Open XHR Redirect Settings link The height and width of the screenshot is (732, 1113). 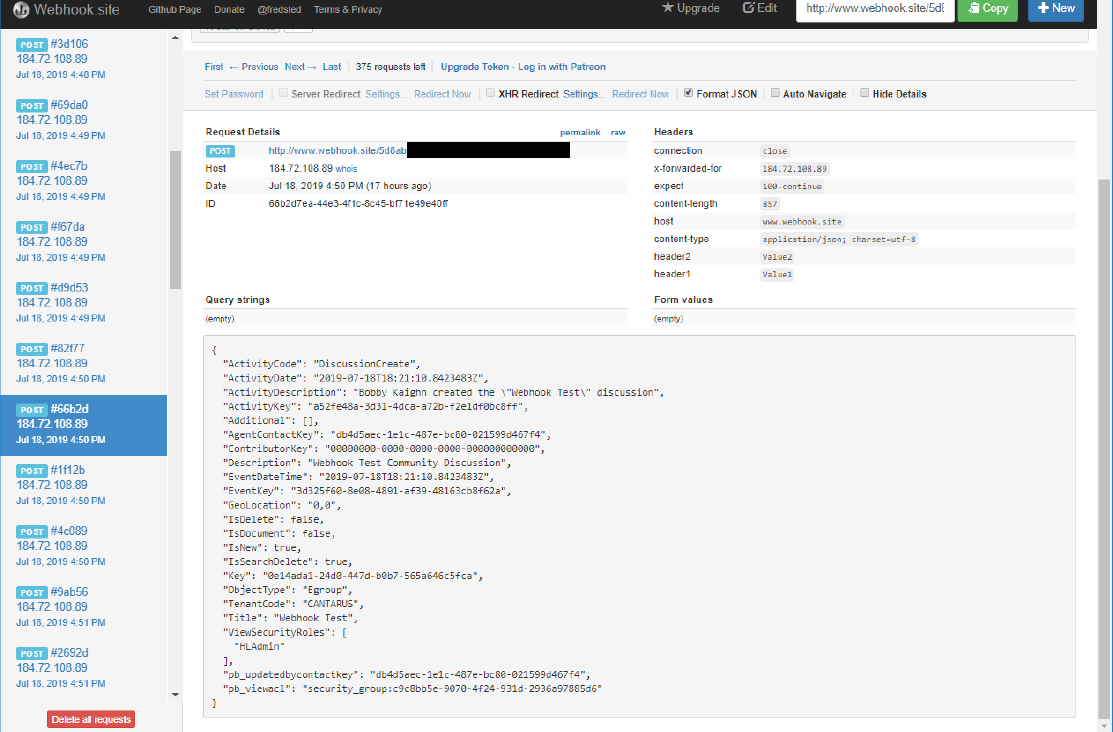pos(582,94)
